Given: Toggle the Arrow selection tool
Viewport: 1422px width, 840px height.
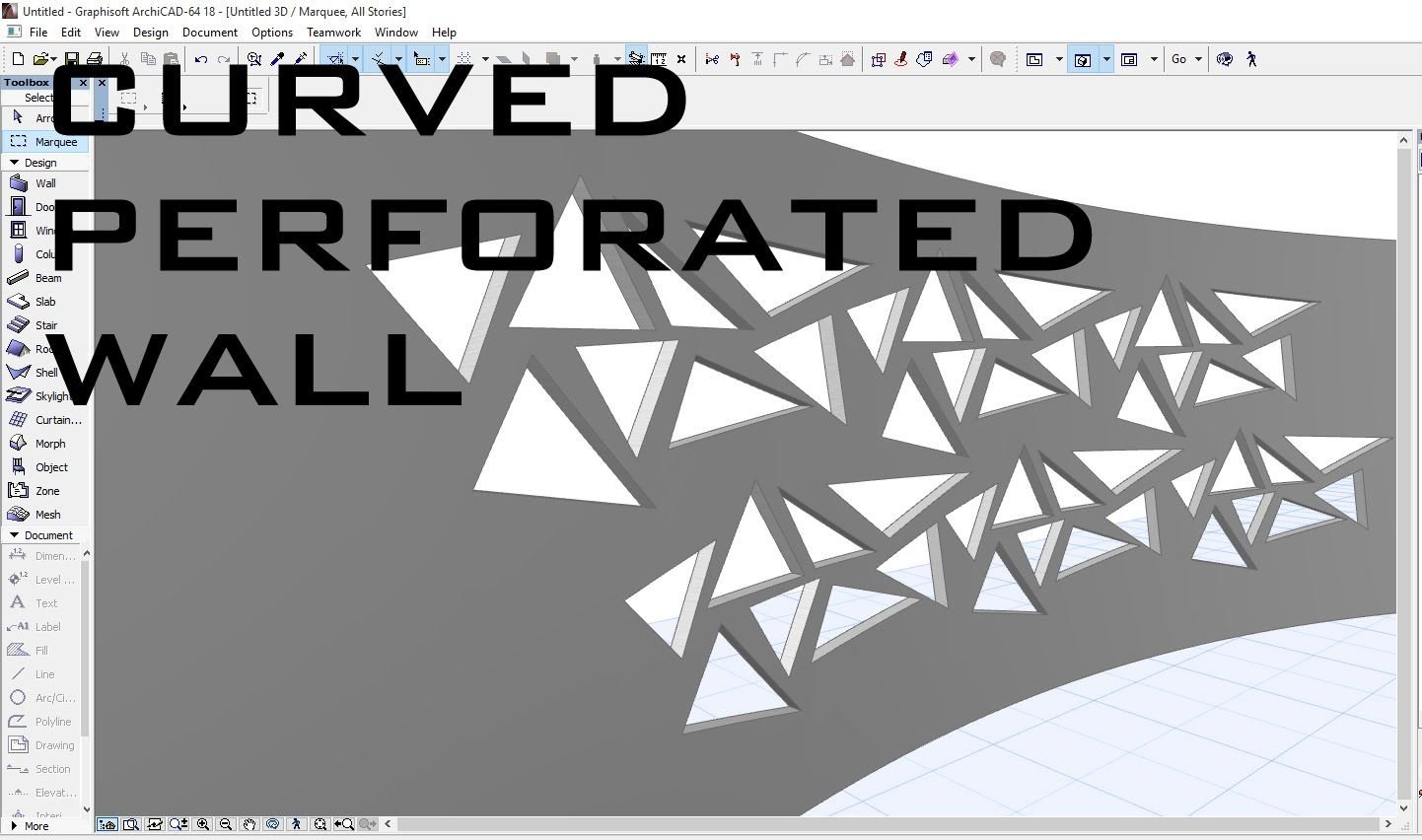Looking at the screenshot, I should tap(45, 118).
